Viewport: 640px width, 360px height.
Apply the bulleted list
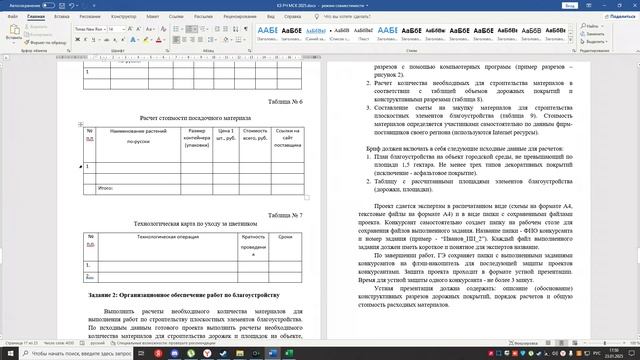click(x=176, y=29)
